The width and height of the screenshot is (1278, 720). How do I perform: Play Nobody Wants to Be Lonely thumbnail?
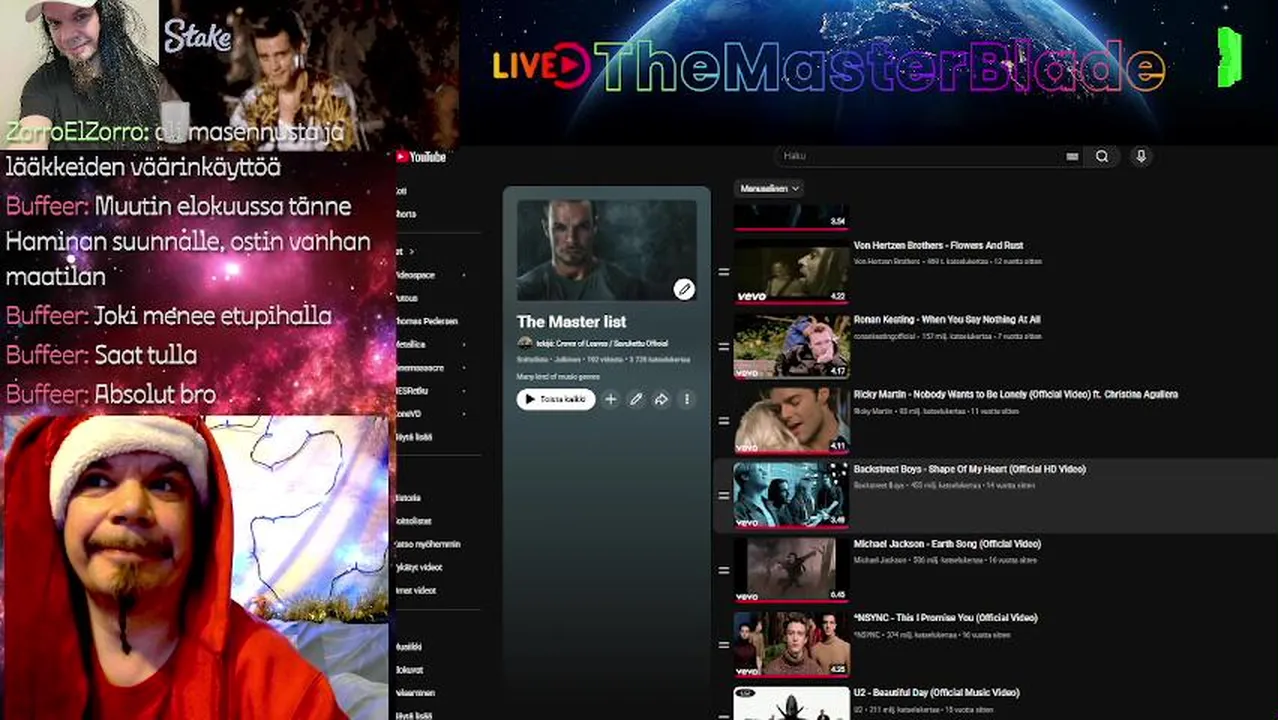pos(791,421)
